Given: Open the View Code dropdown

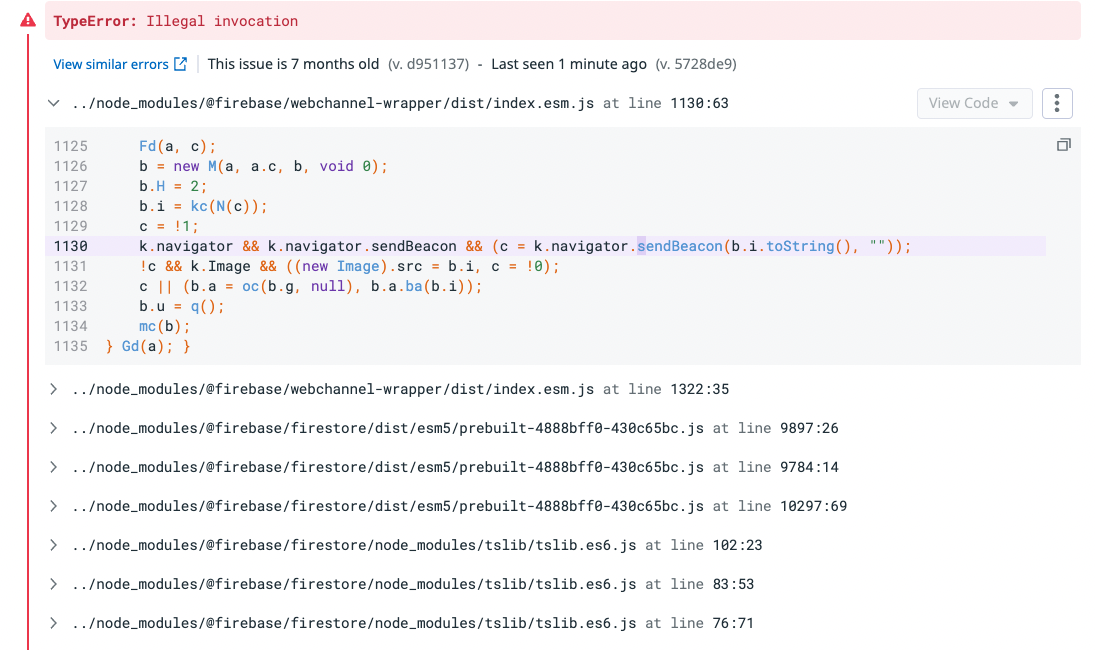Looking at the screenshot, I should coord(974,102).
